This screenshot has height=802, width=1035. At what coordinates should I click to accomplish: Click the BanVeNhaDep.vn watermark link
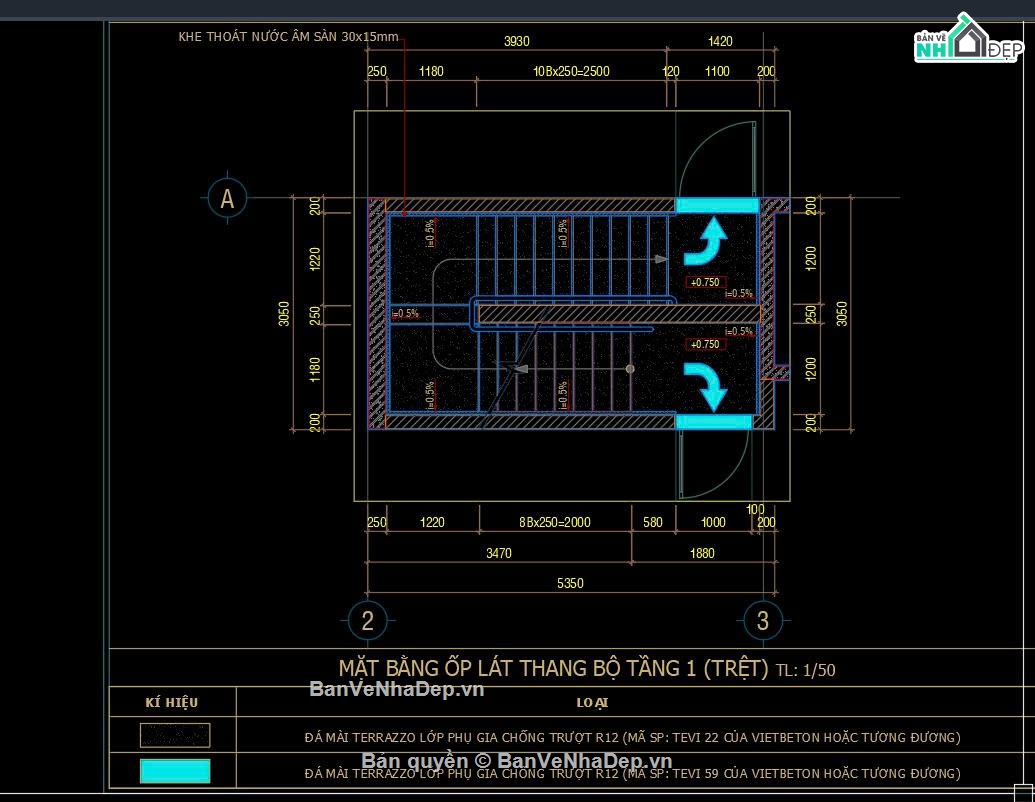pos(397,689)
